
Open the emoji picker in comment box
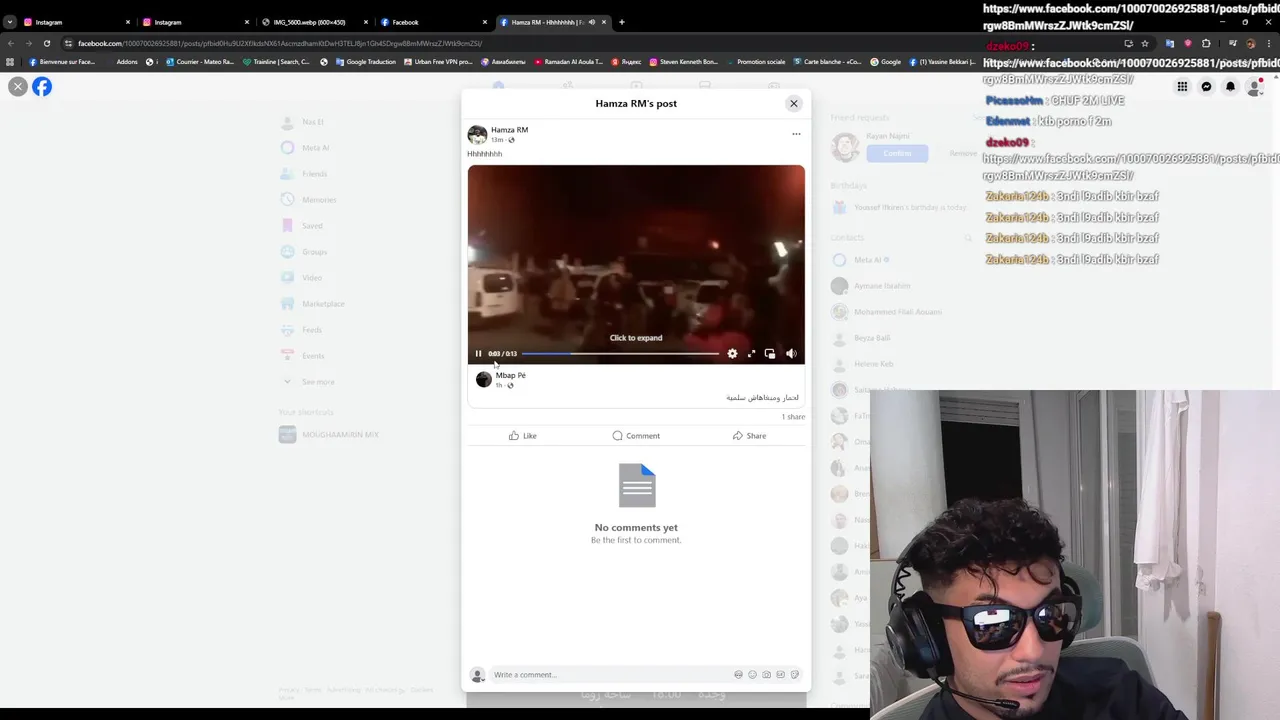(753, 674)
